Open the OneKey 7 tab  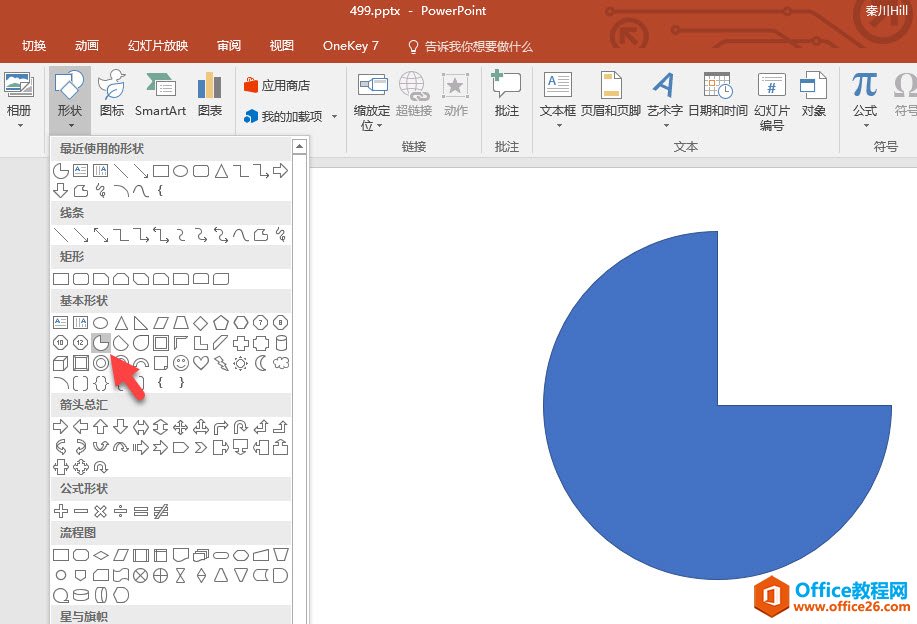pos(350,46)
